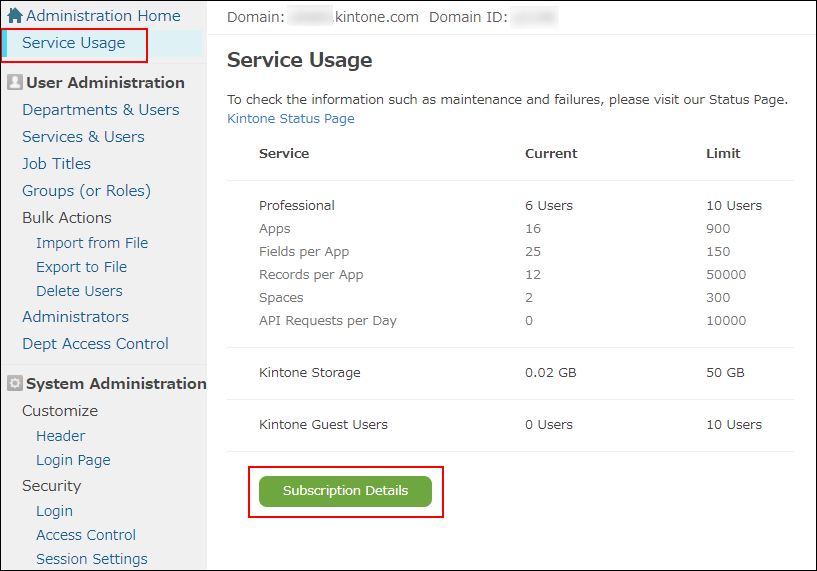Open Bulk Actions section
This screenshot has width=817, height=571.
coord(67,218)
